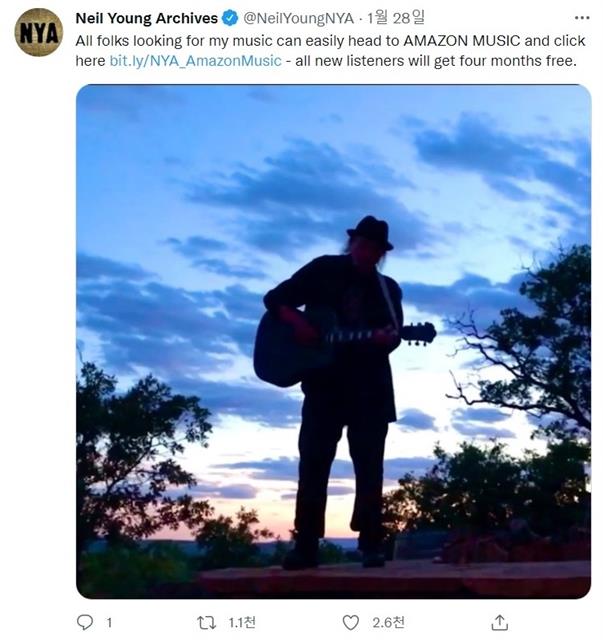603x640 pixels.
Task: Open the Neil Young Archives display name
Action: 147,18
